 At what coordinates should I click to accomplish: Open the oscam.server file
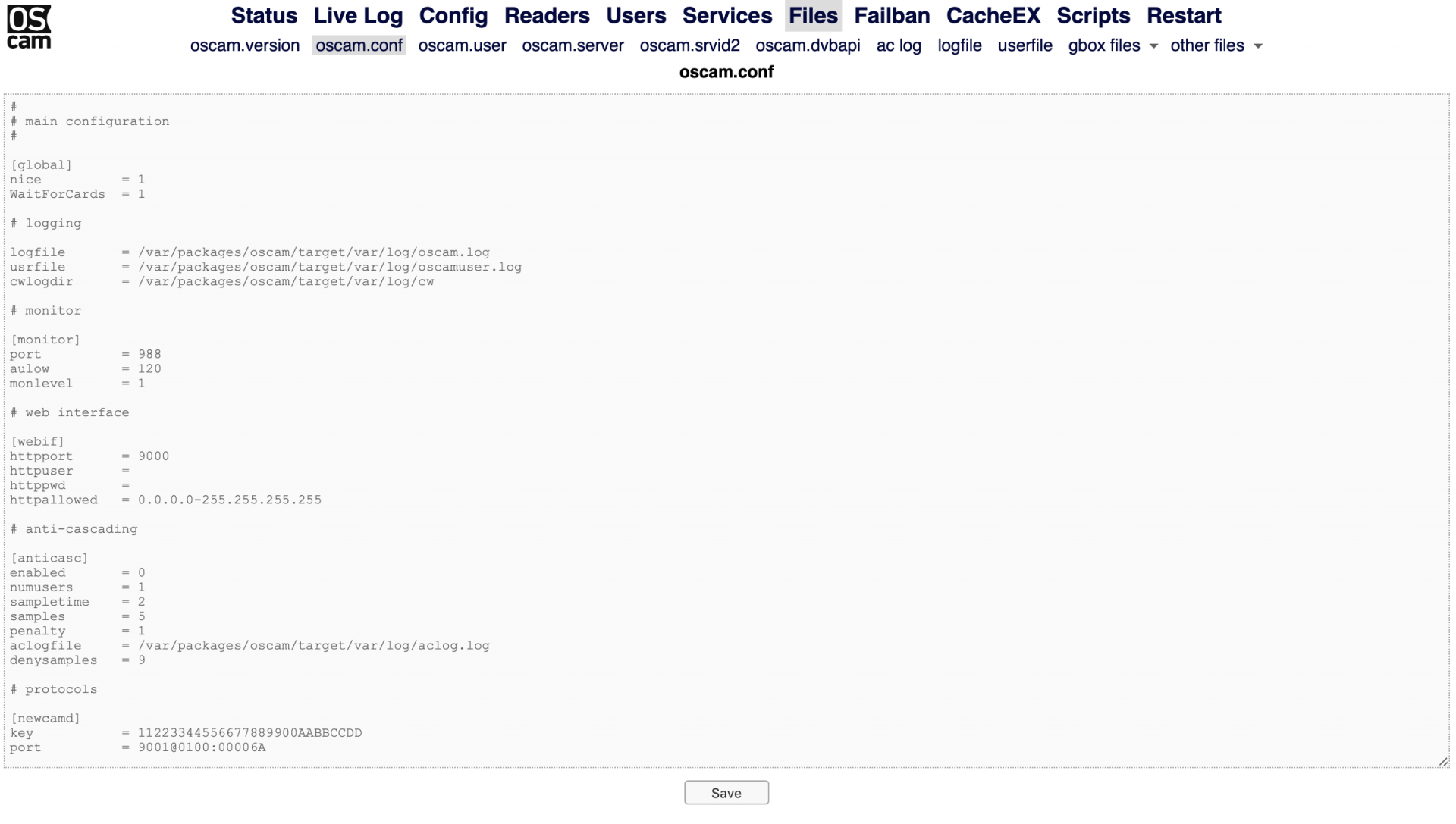click(x=573, y=45)
